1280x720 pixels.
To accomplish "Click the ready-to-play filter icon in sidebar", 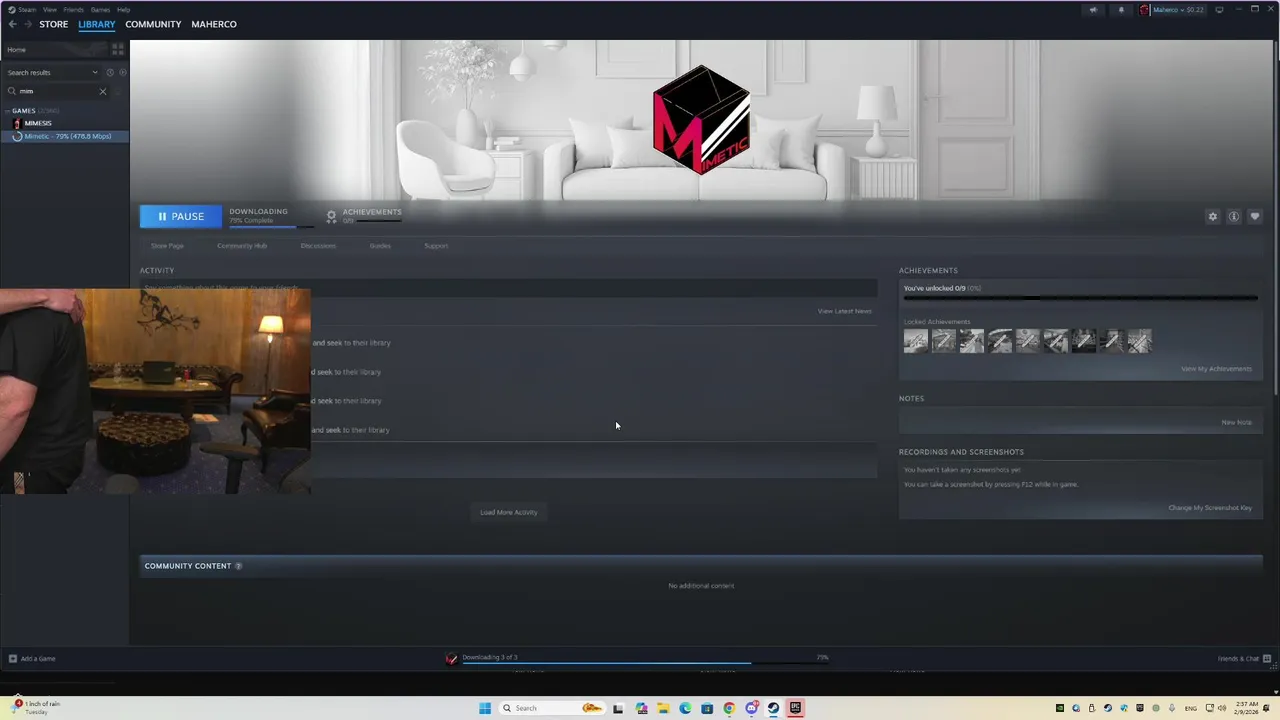I will coord(123,72).
